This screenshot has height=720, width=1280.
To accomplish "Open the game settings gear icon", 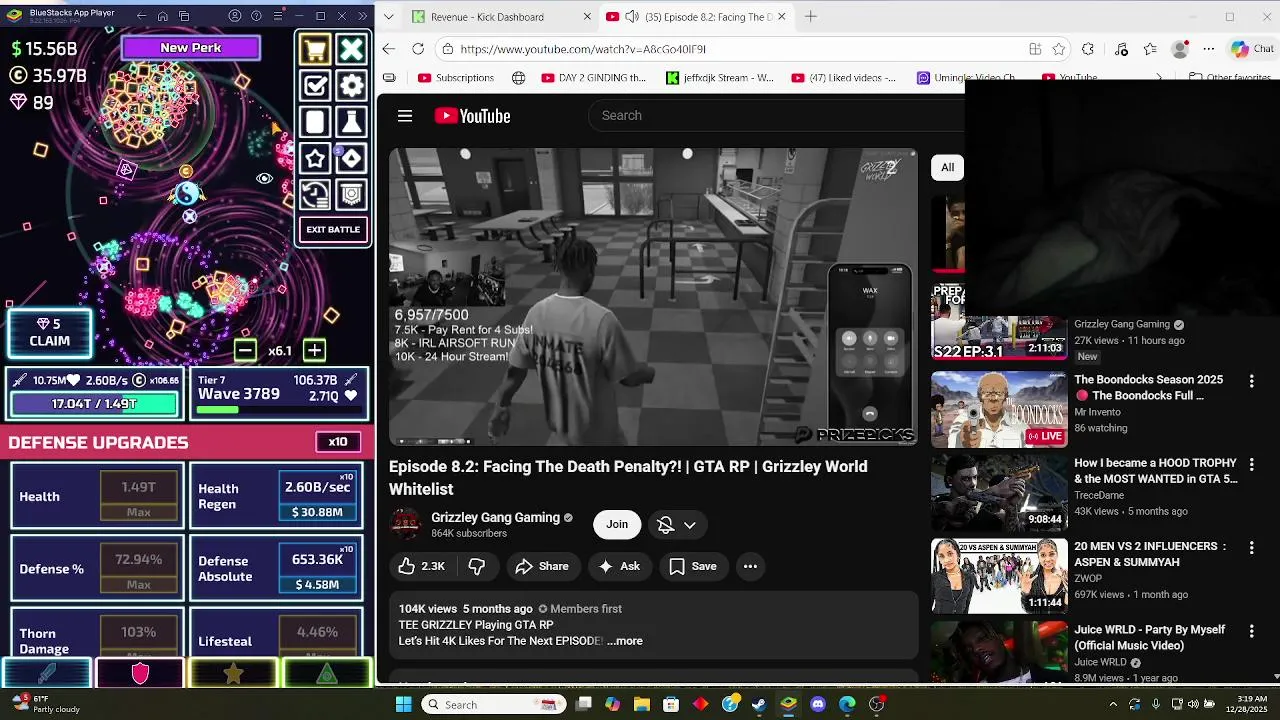I will (x=351, y=86).
